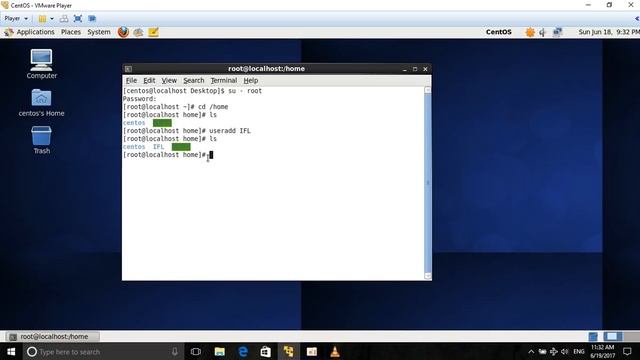
Task: Click the Cortana microphone icon
Action: (x=175, y=351)
